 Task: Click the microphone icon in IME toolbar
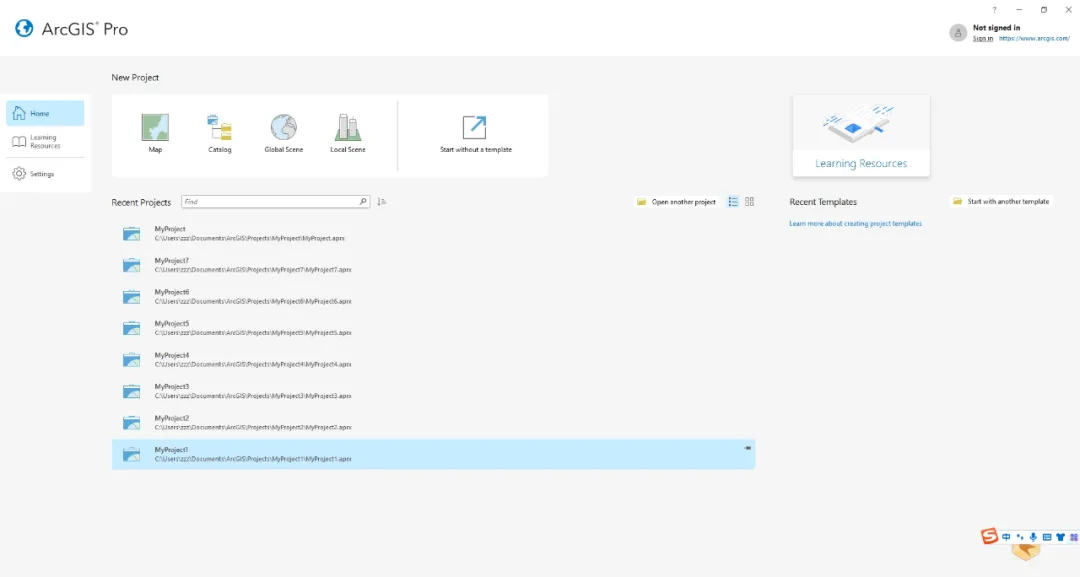pyautogui.click(x=1033, y=537)
